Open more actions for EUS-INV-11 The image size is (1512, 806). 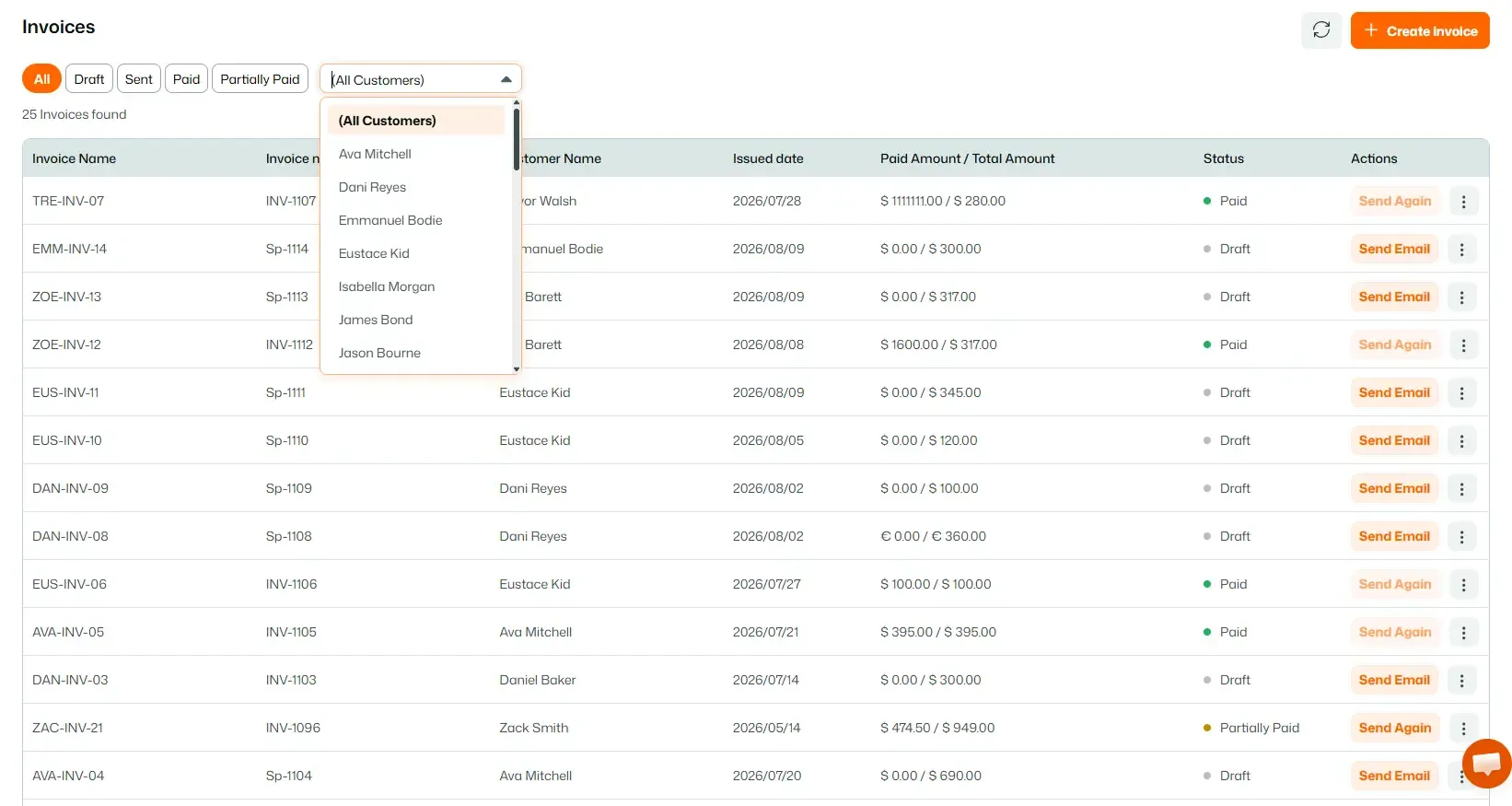click(1462, 392)
